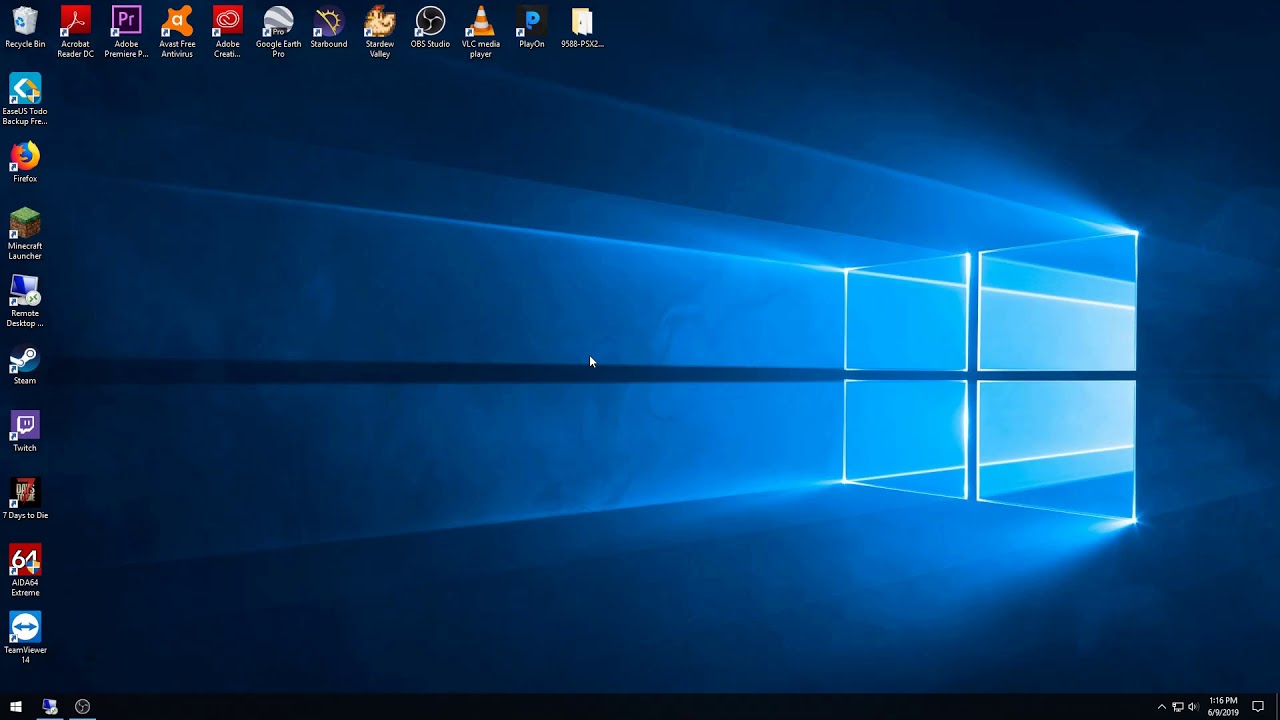The image size is (1280, 720).
Task: Click the Google Earth Pro shortcut
Action: tap(278, 32)
